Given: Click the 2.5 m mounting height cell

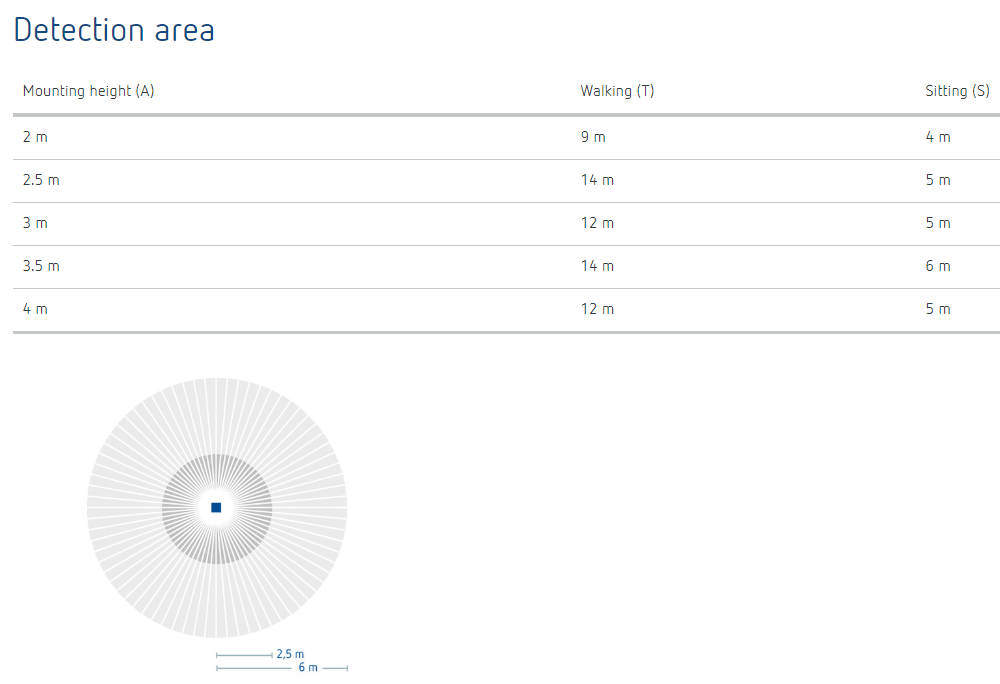Looking at the screenshot, I should point(41,180).
